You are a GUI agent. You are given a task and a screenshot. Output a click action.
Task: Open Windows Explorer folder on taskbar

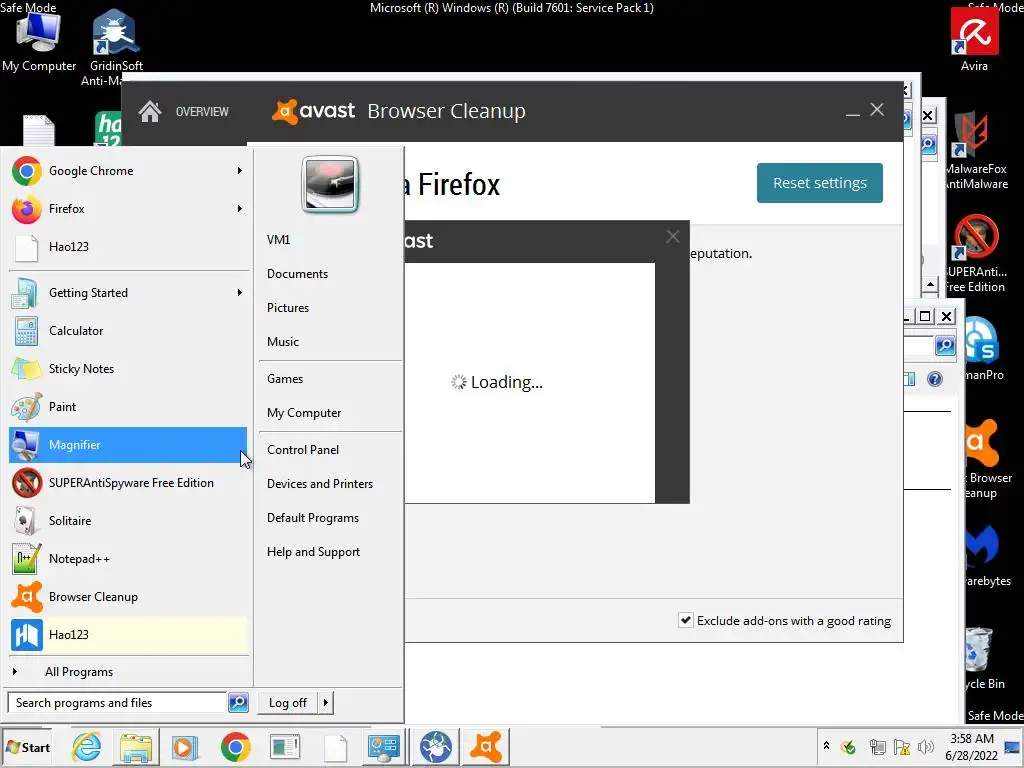click(136, 747)
